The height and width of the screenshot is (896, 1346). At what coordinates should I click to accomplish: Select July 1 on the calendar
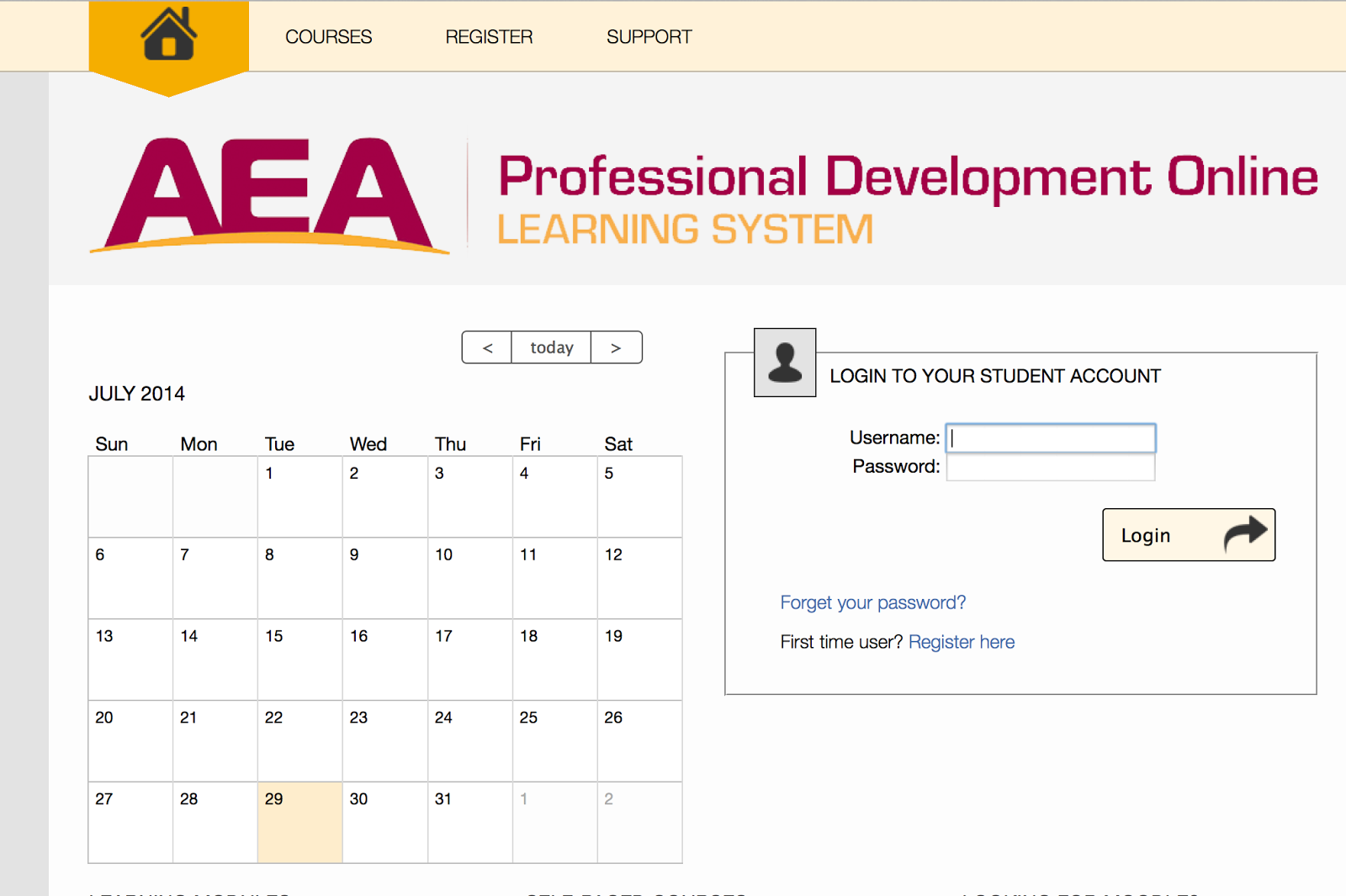point(299,496)
